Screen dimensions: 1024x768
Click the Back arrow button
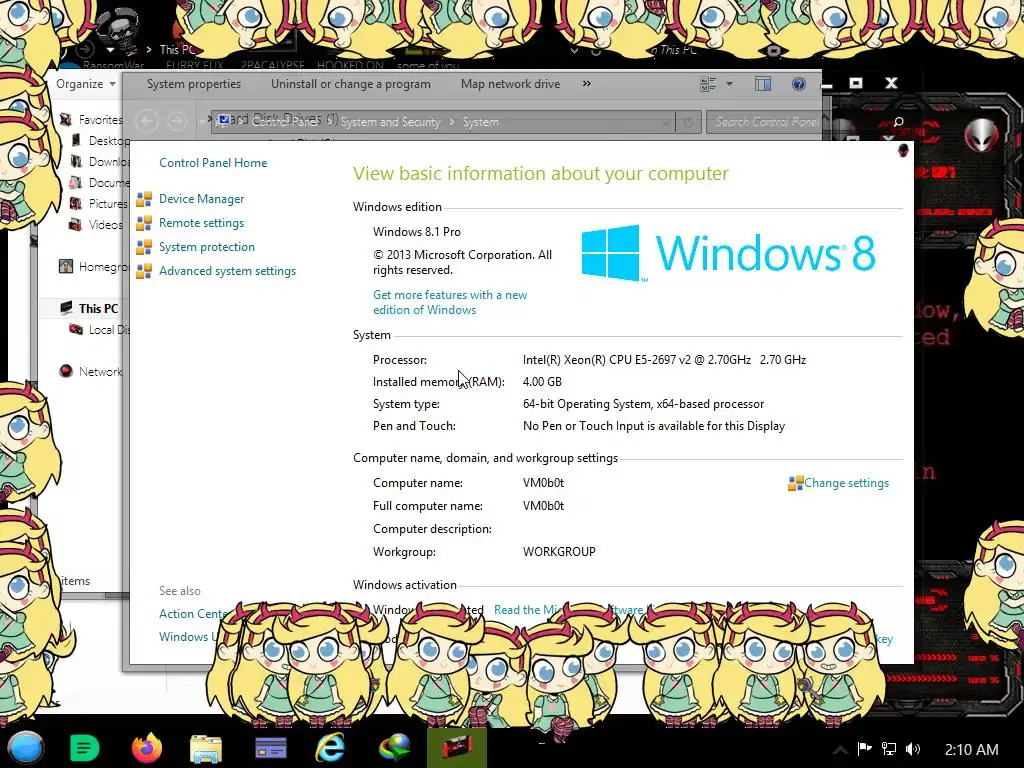point(147,121)
